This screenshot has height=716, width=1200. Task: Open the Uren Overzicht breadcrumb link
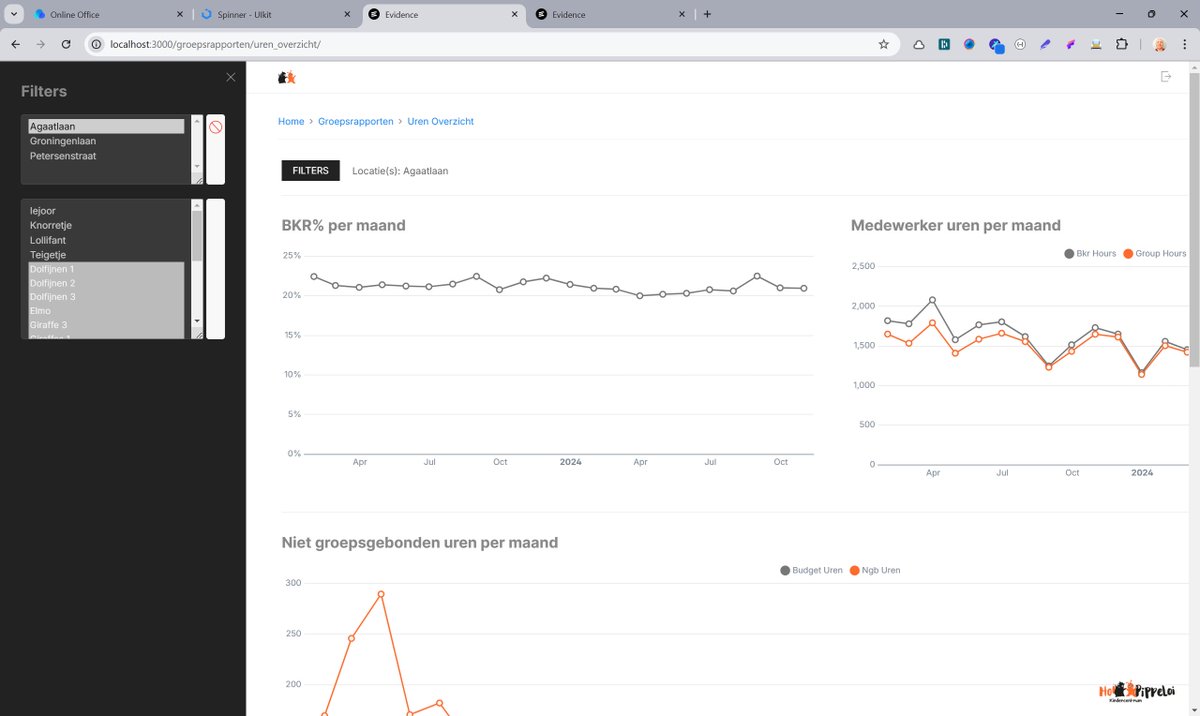coord(441,121)
